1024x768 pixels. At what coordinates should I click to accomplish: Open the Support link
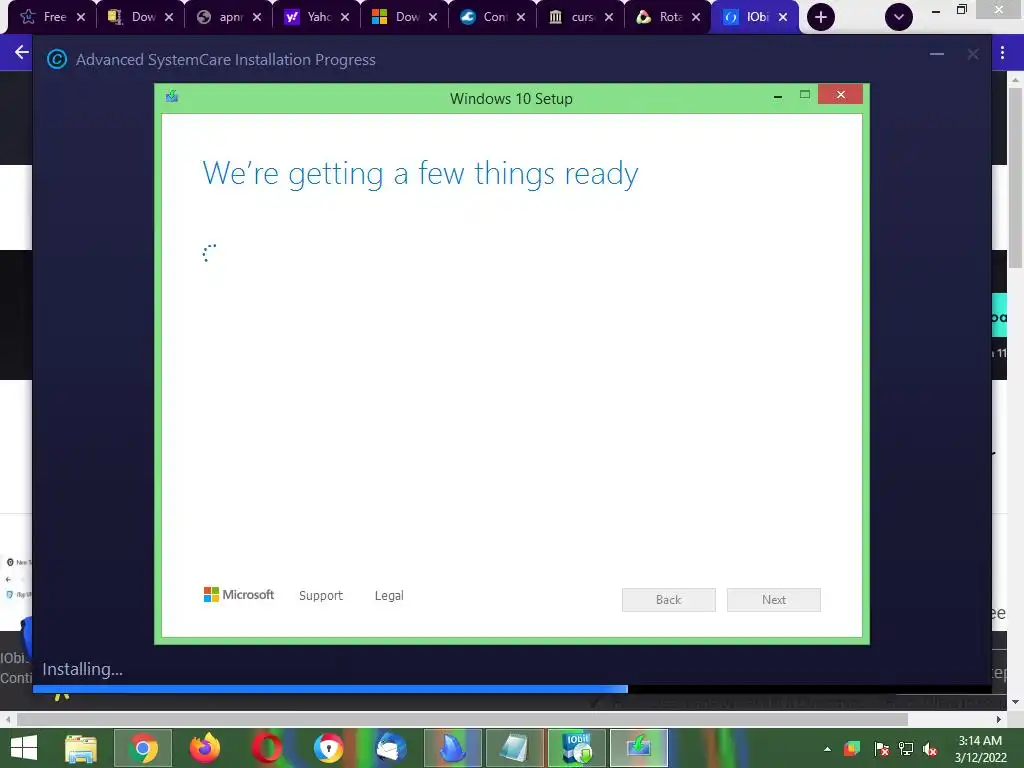coord(321,596)
